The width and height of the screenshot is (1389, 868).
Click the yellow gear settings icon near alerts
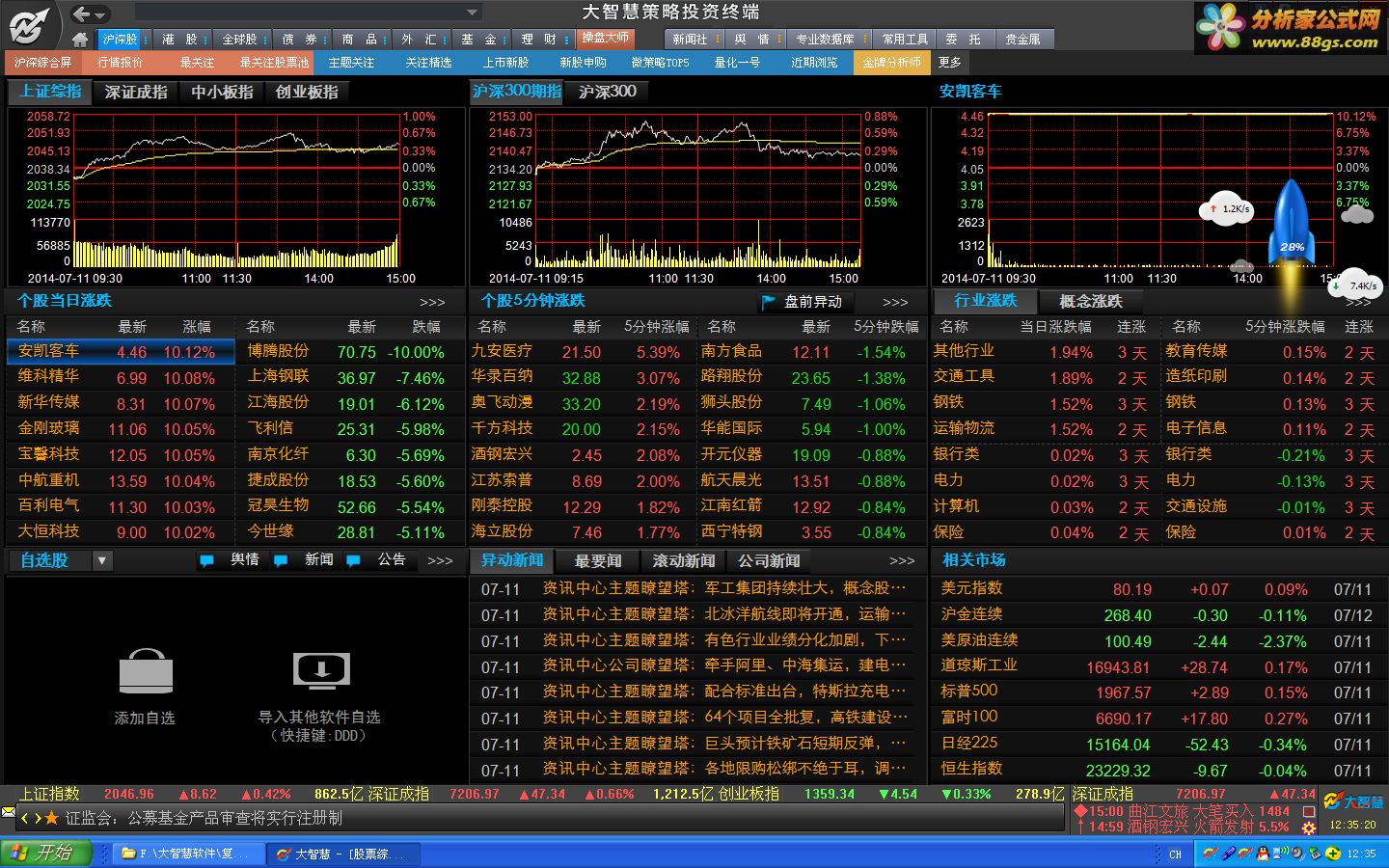click(1309, 827)
